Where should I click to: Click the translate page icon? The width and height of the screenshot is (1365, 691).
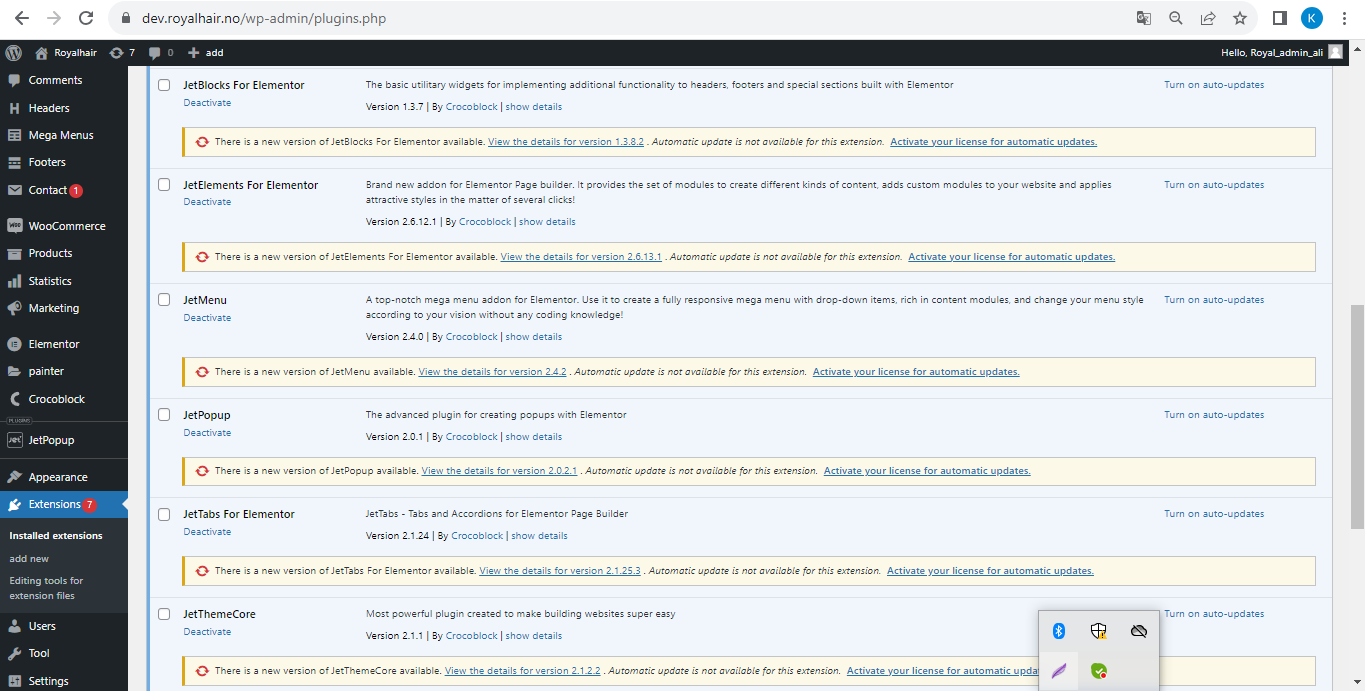(x=1144, y=18)
